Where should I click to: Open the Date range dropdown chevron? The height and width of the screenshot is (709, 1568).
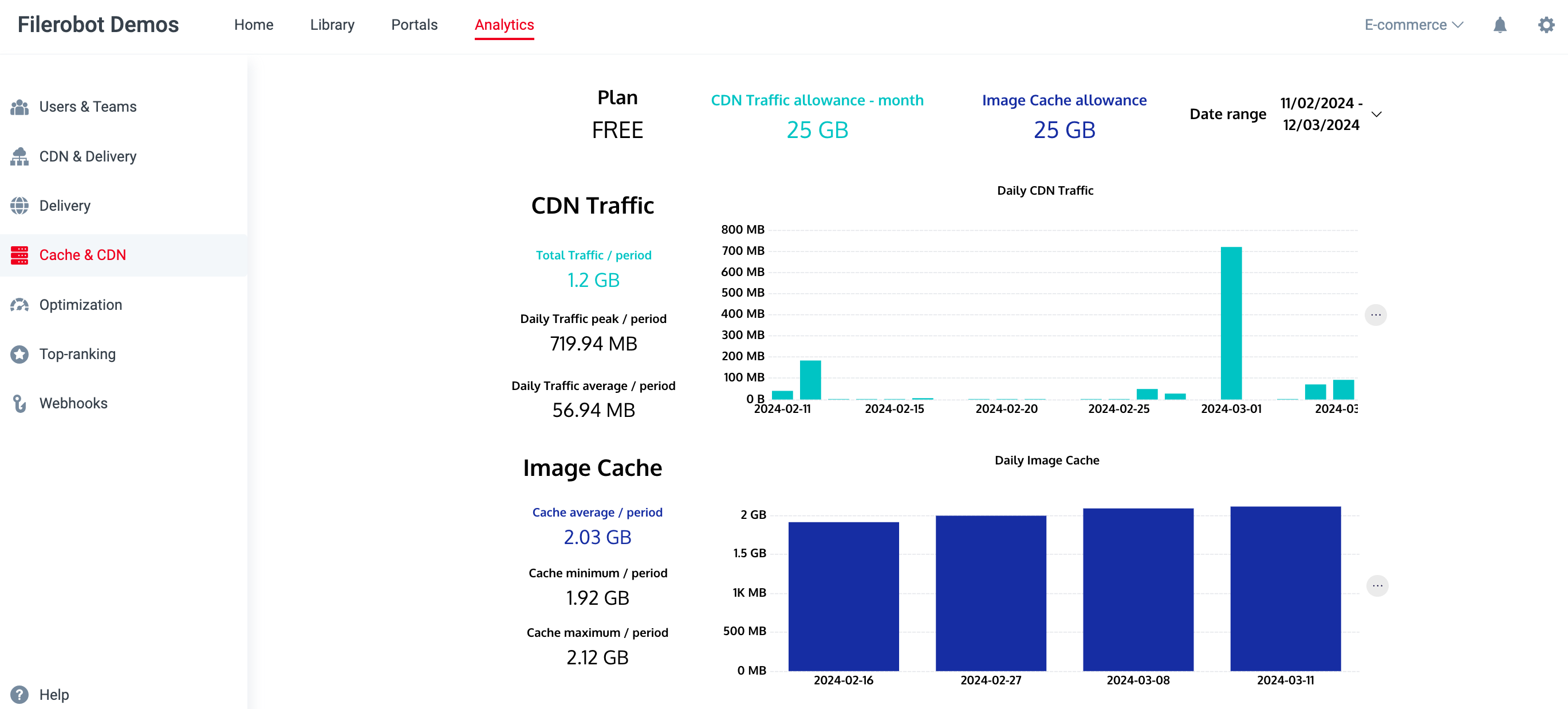(x=1376, y=115)
